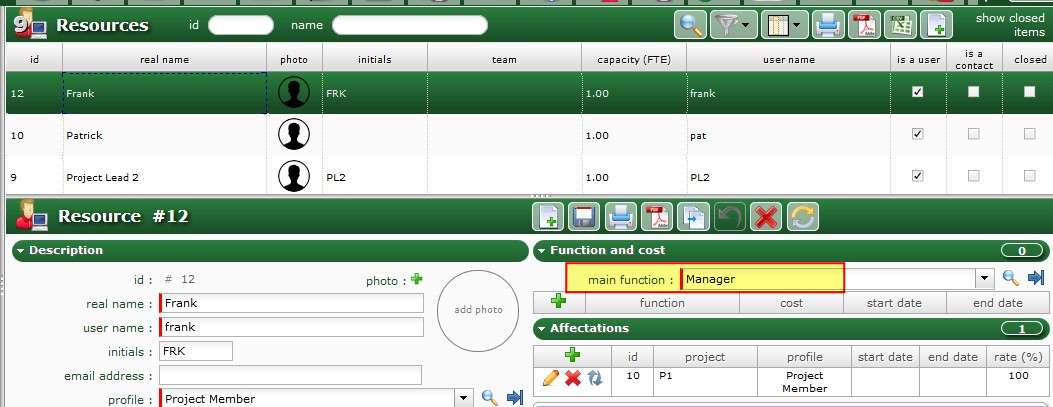Copy Resource #12 using copy icon
Image resolution: width=1053 pixels, height=407 pixels.
(693, 217)
